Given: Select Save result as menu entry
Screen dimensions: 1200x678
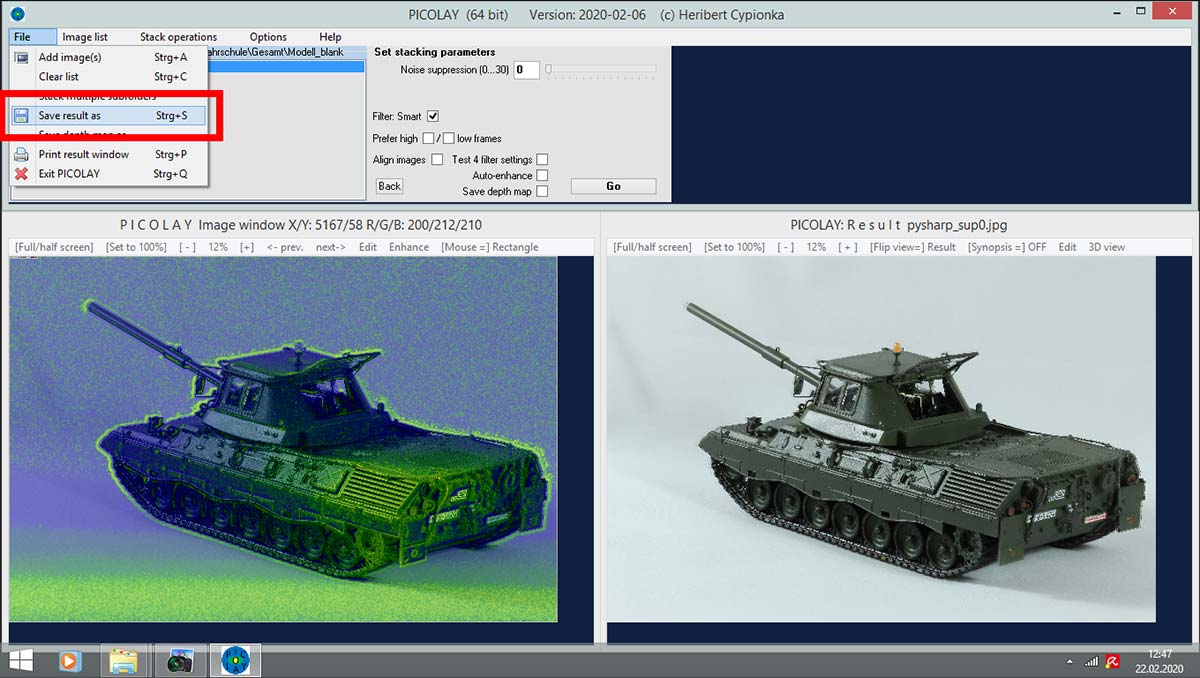Looking at the screenshot, I should tap(108, 116).
